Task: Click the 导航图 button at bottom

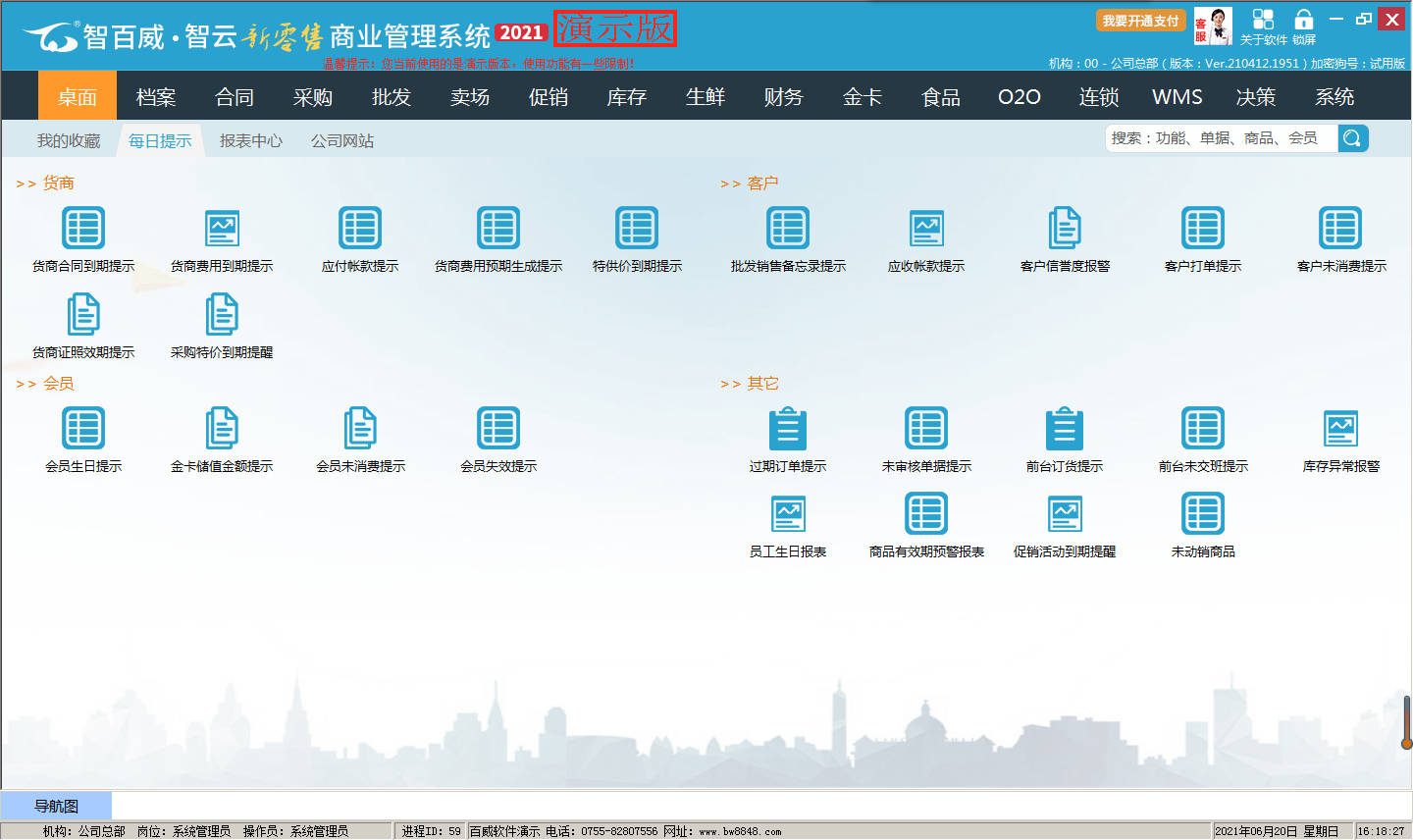Action: (56, 807)
